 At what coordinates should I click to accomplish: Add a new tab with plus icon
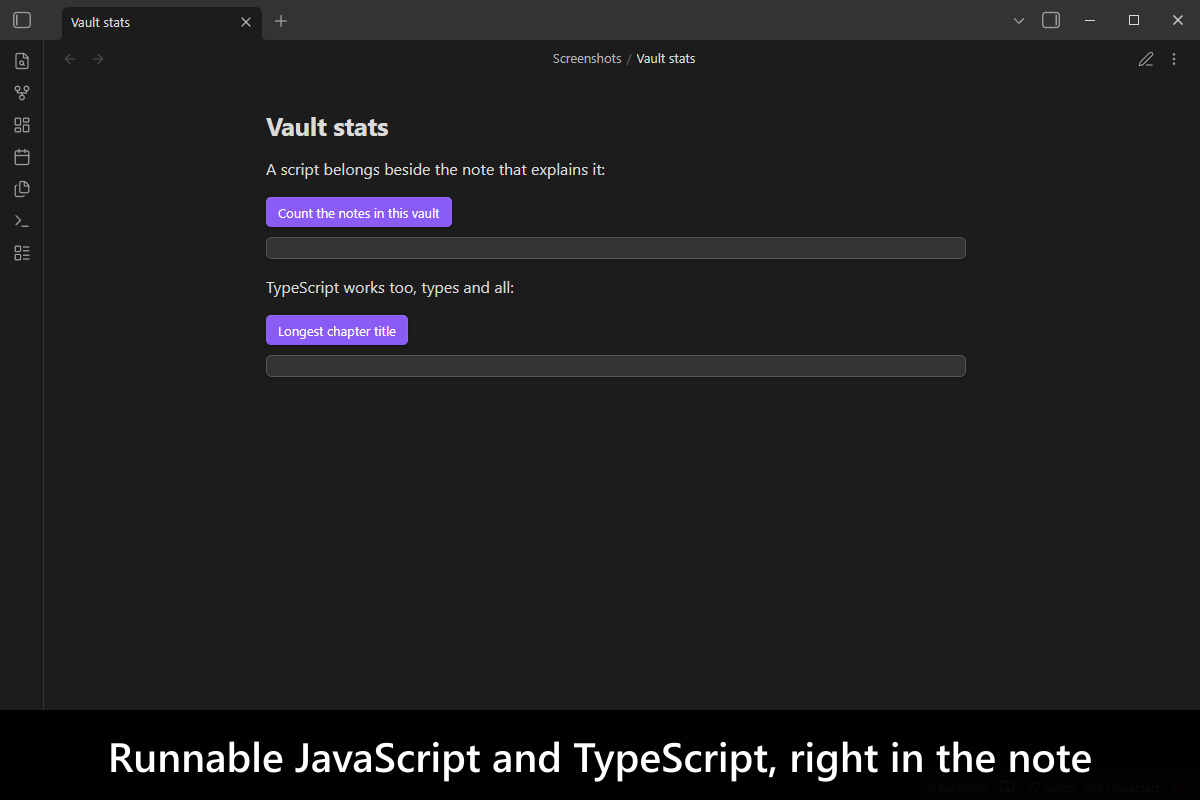[x=281, y=21]
